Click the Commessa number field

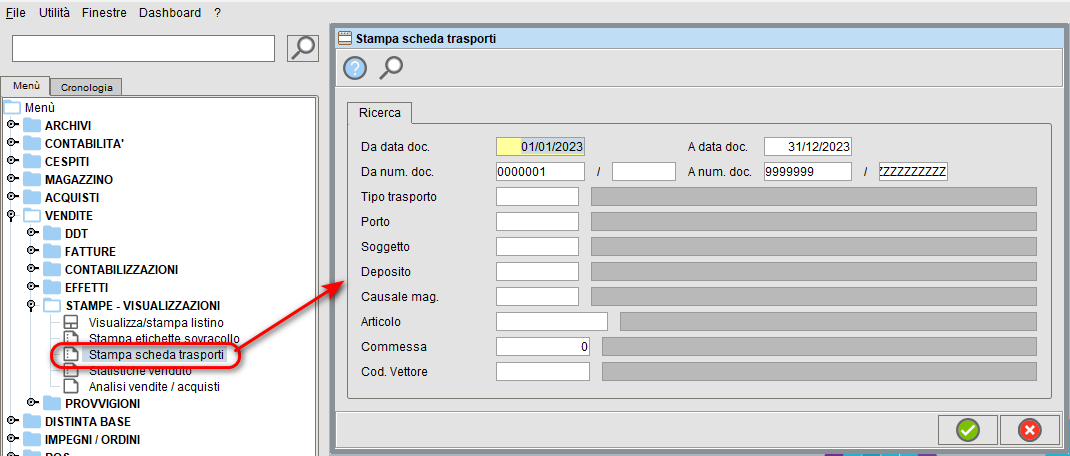click(543, 346)
